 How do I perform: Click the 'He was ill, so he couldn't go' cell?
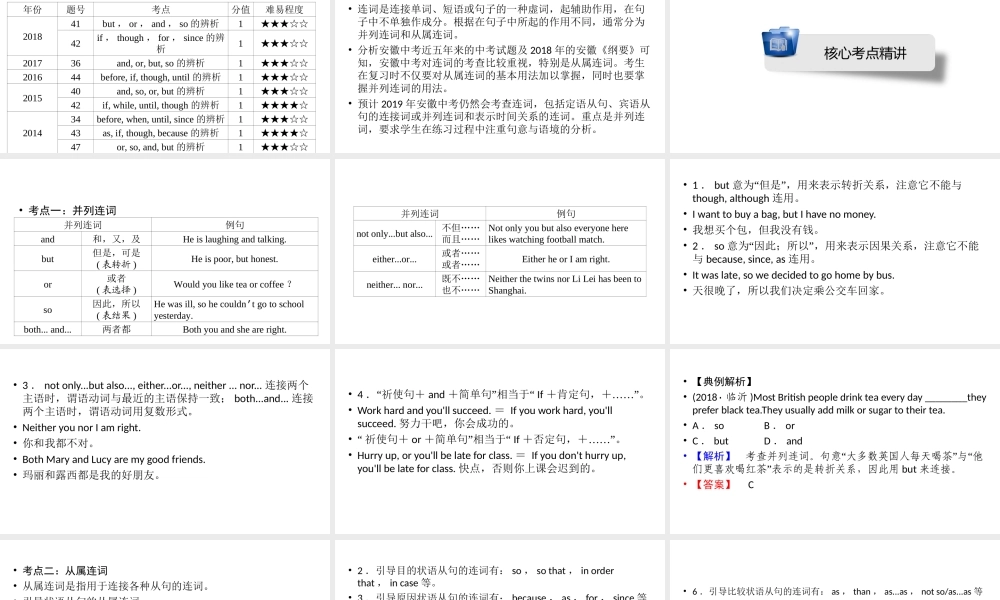(x=235, y=310)
